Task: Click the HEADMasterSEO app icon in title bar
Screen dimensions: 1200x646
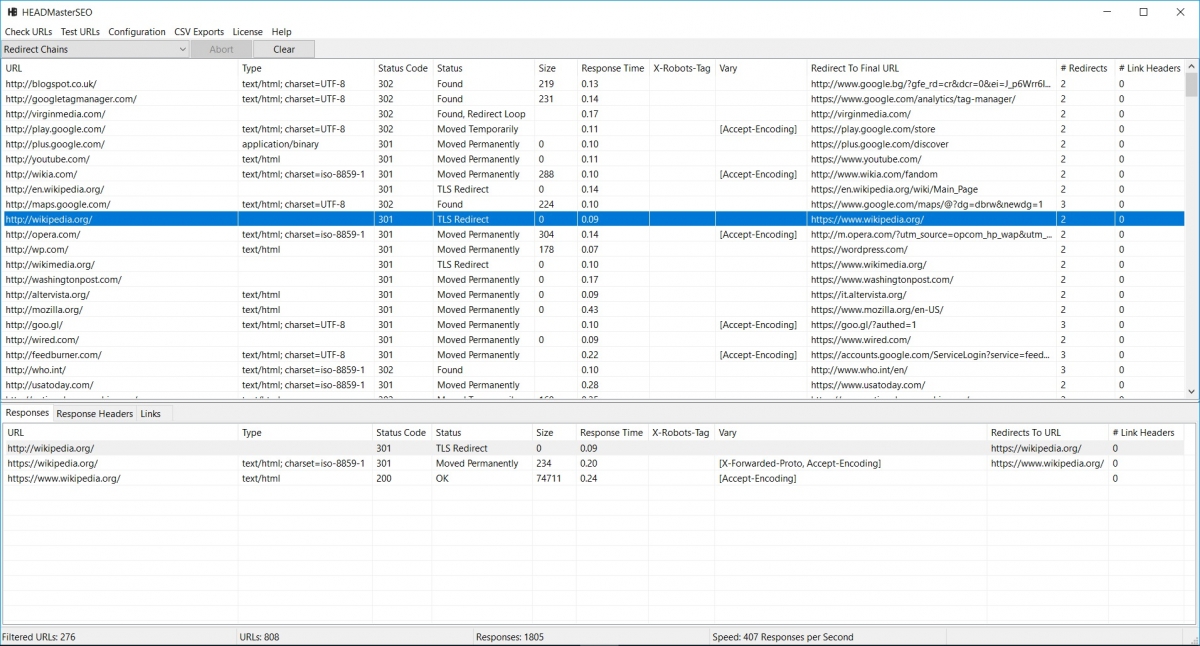Action: coord(12,12)
